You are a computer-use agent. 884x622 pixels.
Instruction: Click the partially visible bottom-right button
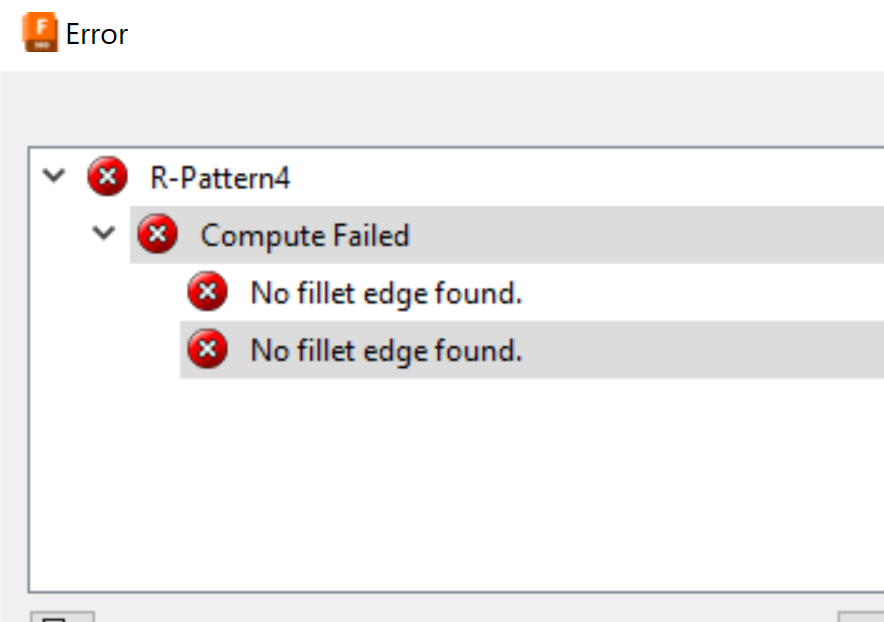coord(861,616)
